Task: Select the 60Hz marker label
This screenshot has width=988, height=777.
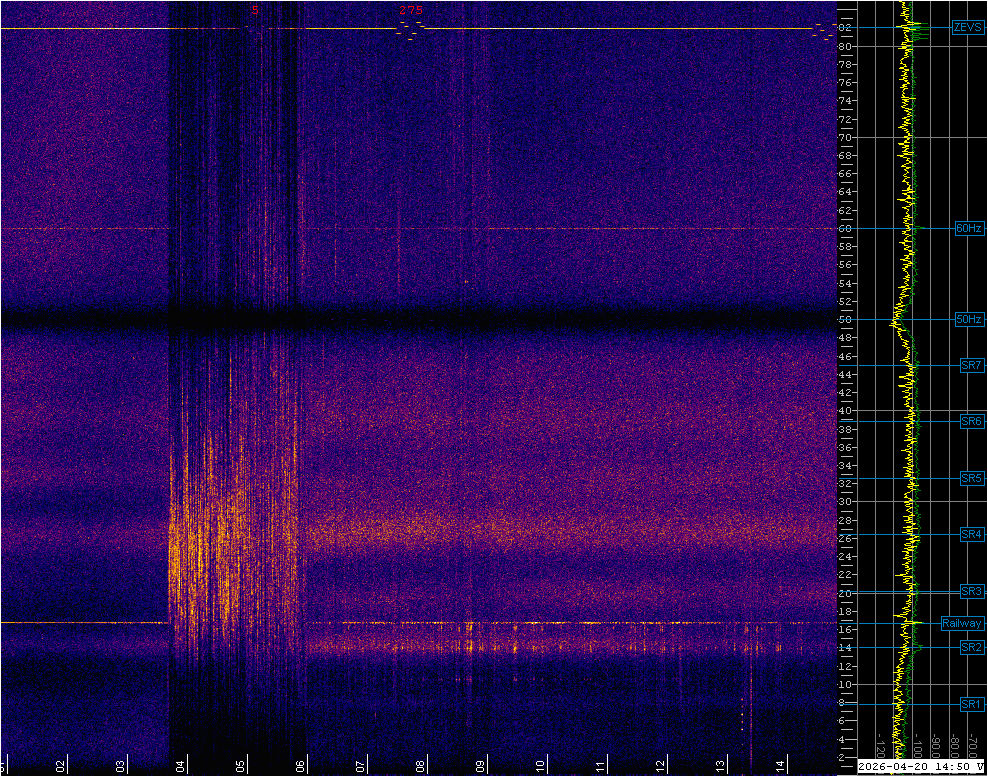Action: pos(969,228)
